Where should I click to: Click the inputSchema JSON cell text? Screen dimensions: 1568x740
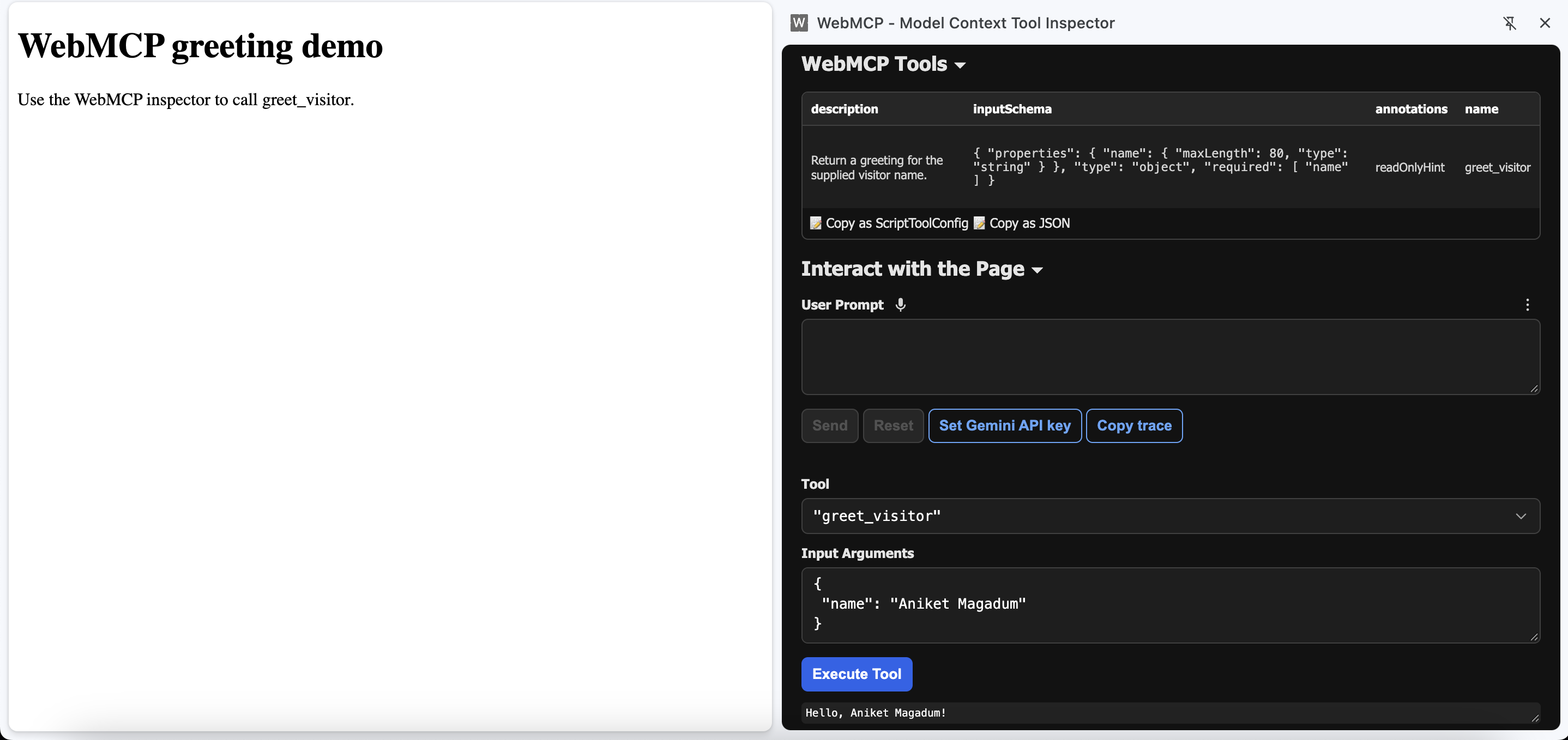point(1160,167)
